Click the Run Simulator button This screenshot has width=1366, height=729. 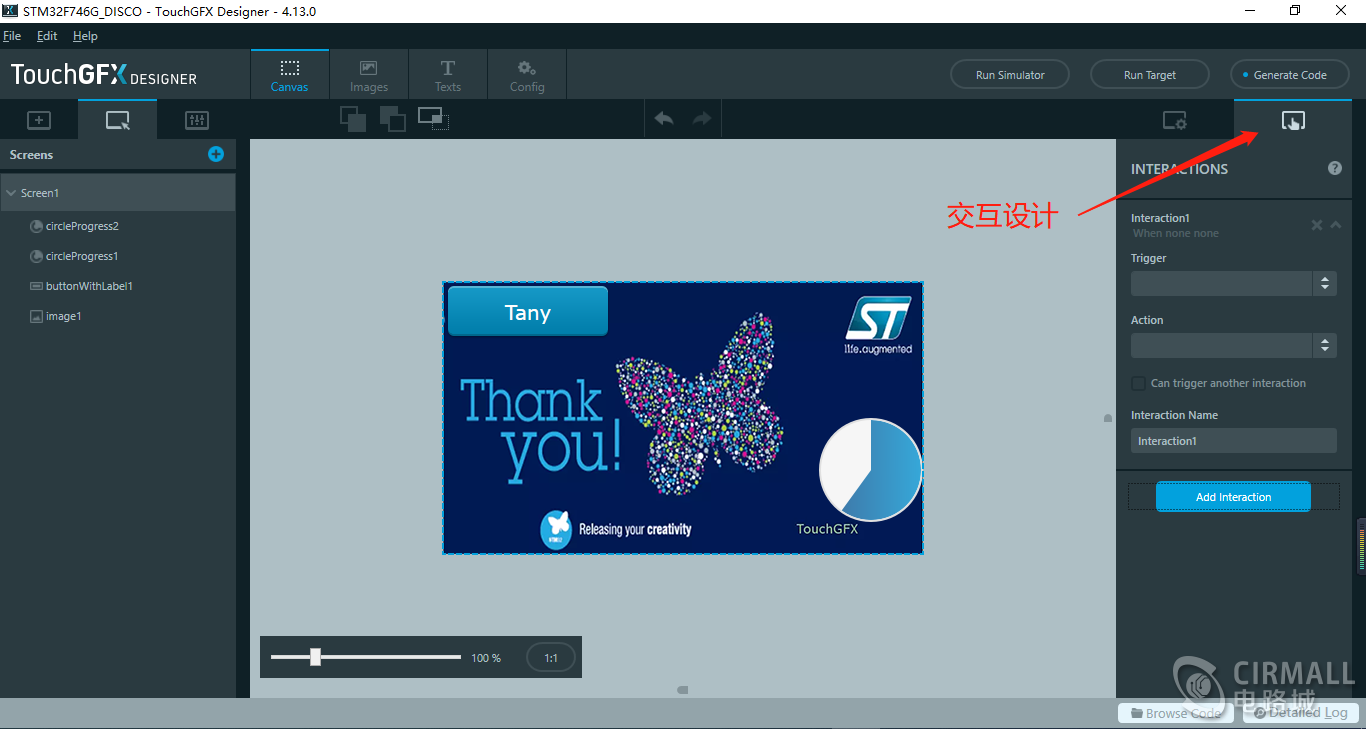click(x=1009, y=75)
